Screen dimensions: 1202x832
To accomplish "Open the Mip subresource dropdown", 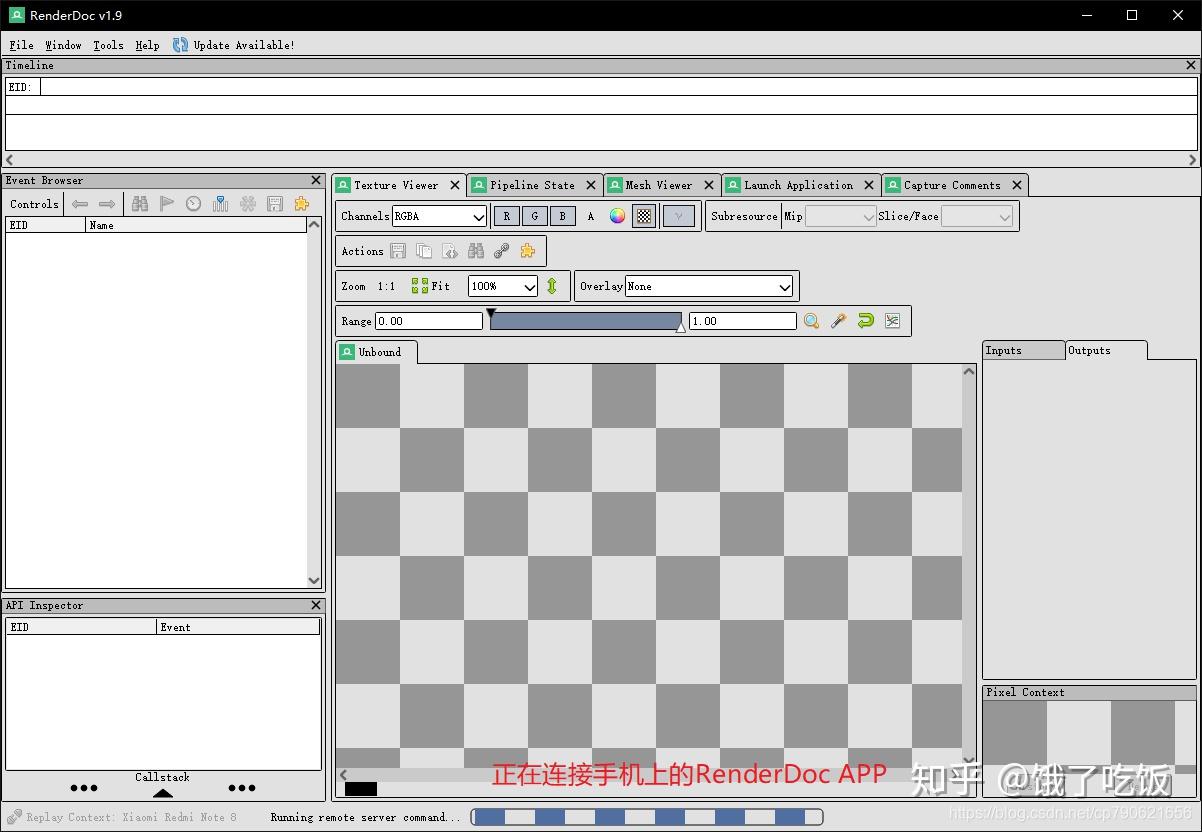I will [x=840, y=216].
